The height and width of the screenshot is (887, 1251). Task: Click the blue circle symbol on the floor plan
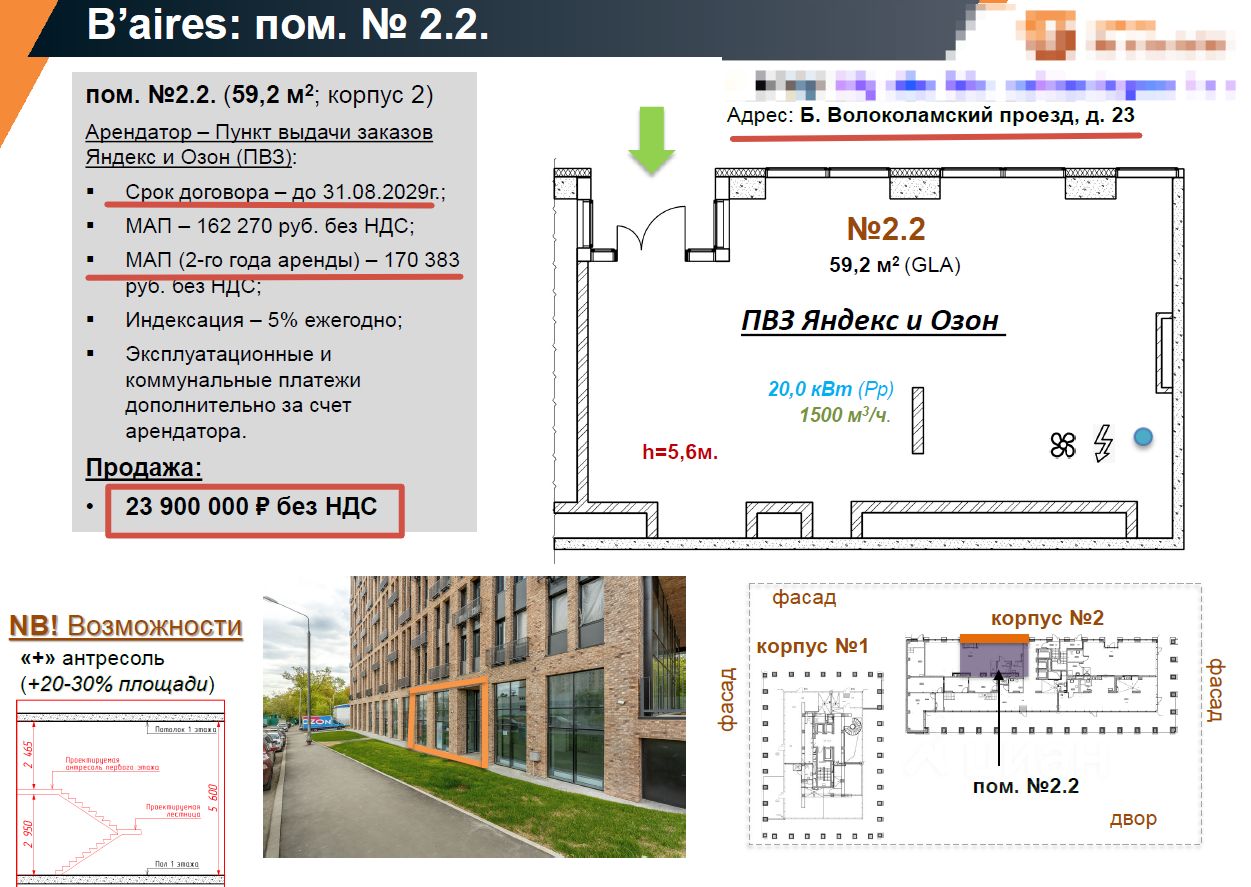[1143, 437]
